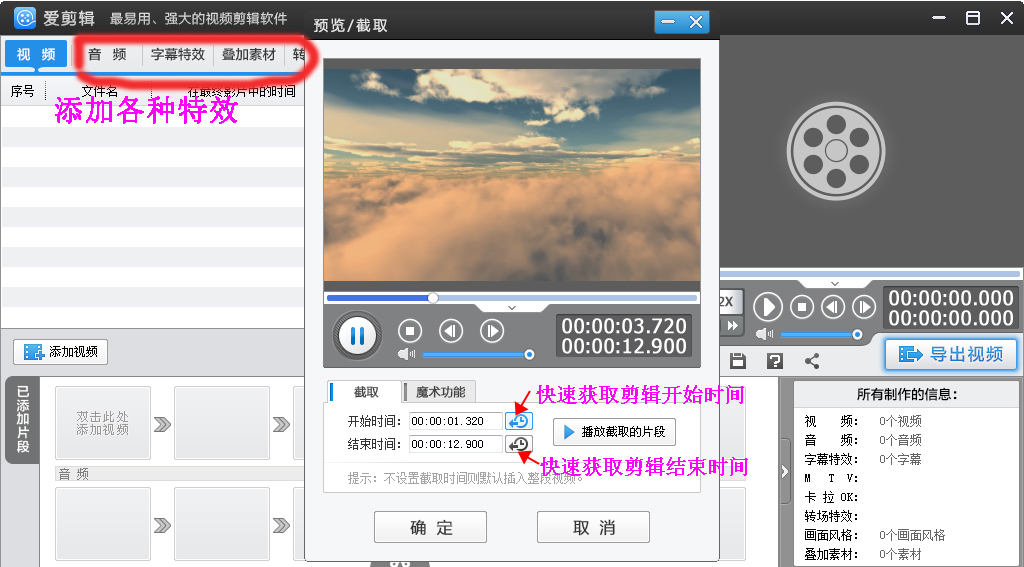The width and height of the screenshot is (1024, 567).
Task: Expand the chevron below the dialog progress bar
Action: click(511, 307)
